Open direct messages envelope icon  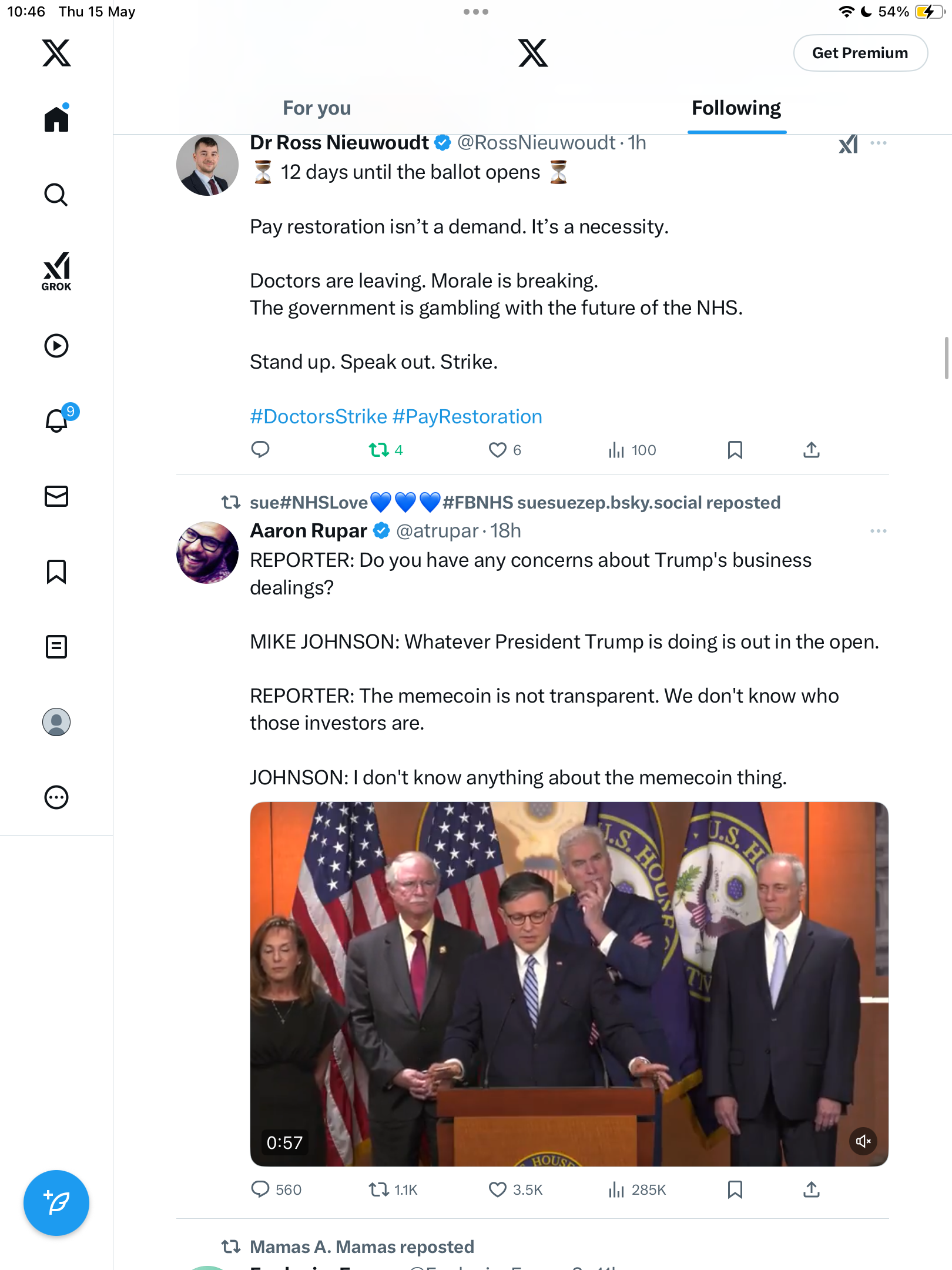click(x=56, y=496)
